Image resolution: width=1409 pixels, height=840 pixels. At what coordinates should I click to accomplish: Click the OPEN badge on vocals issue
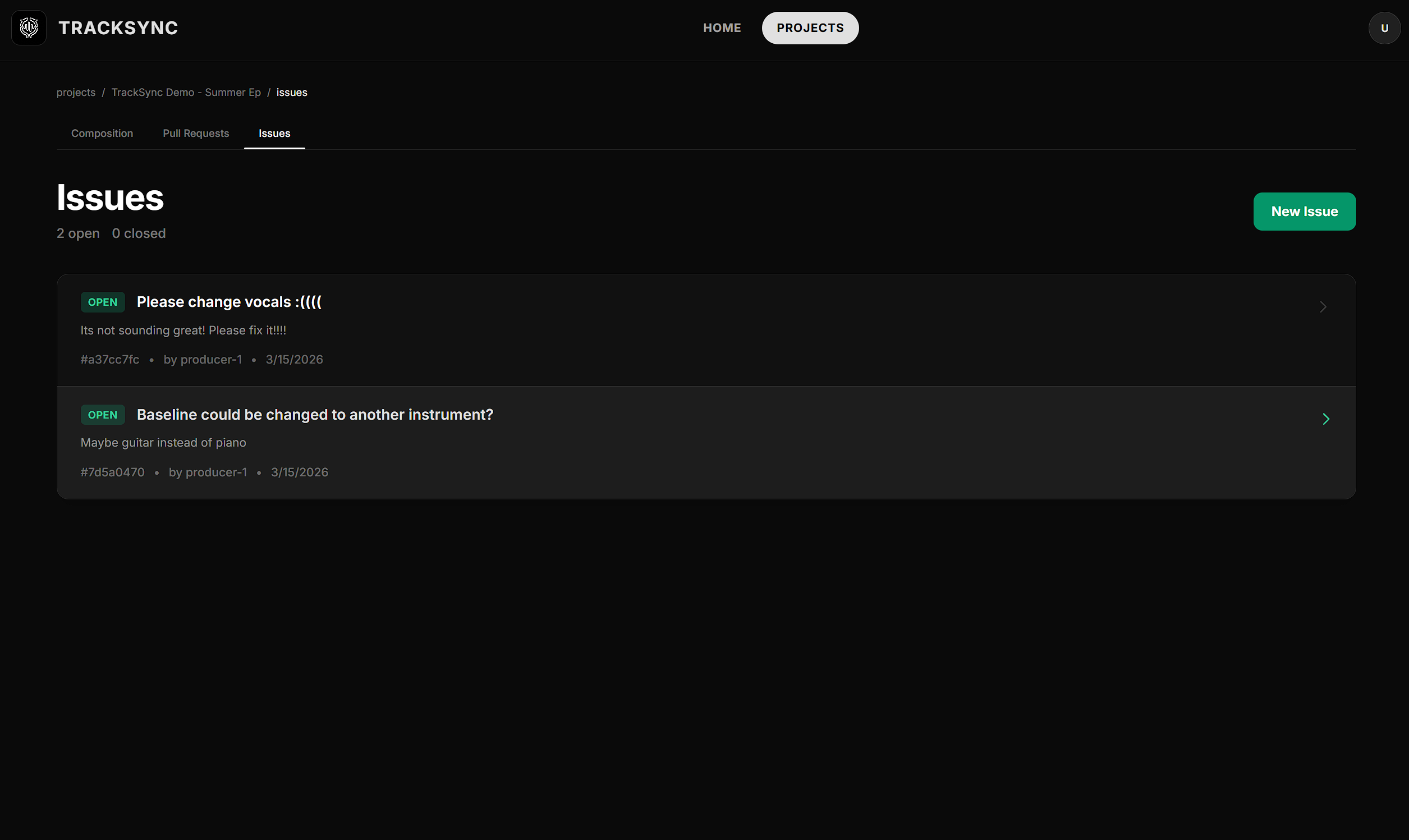[103, 302]
